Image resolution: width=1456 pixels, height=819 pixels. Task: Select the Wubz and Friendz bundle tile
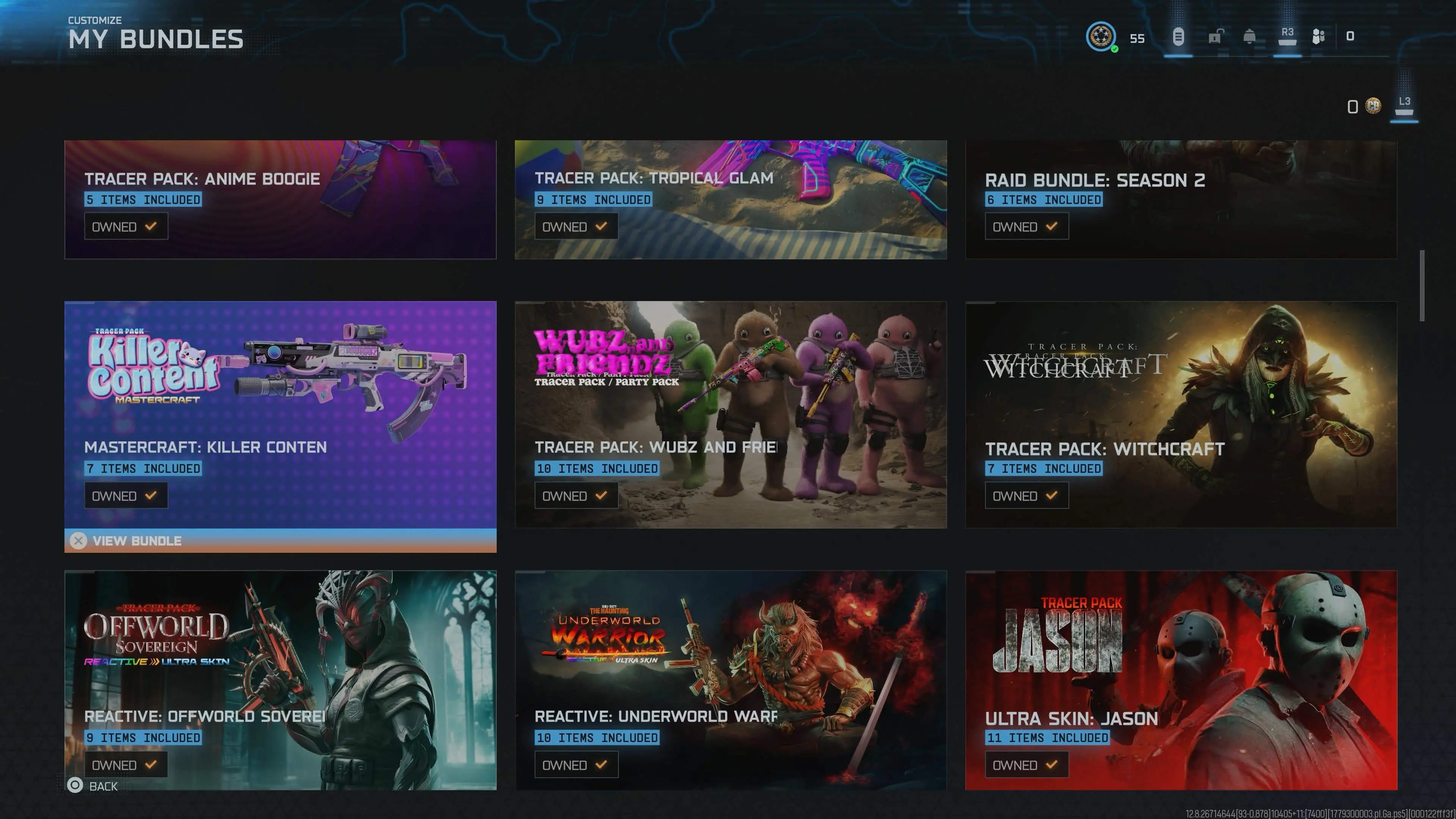point(731,415)
